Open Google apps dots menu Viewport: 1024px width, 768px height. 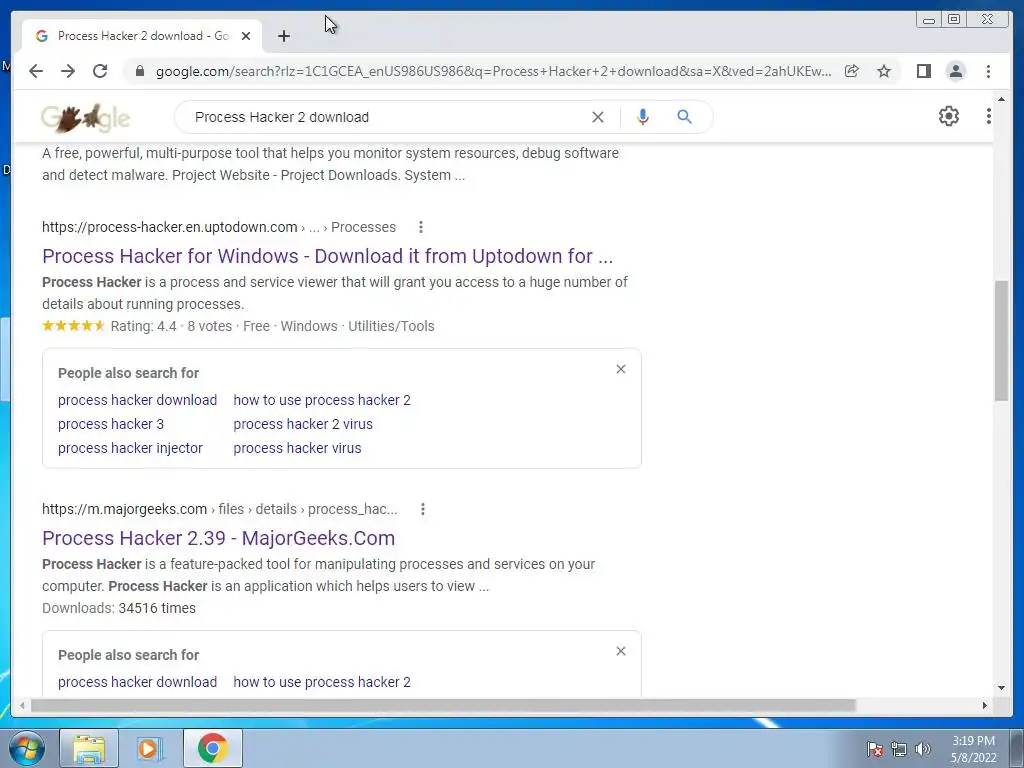988,116
